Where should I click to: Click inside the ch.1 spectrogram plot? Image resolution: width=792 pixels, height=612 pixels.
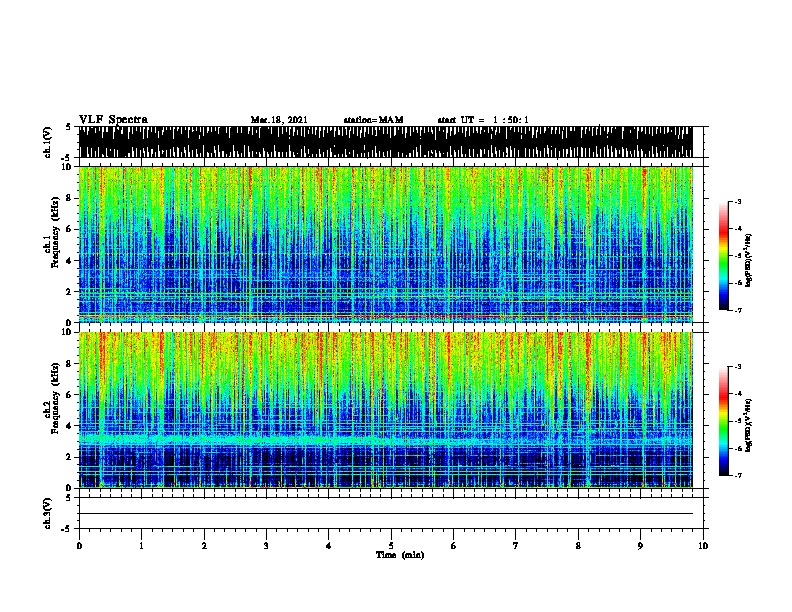[385, 244]
